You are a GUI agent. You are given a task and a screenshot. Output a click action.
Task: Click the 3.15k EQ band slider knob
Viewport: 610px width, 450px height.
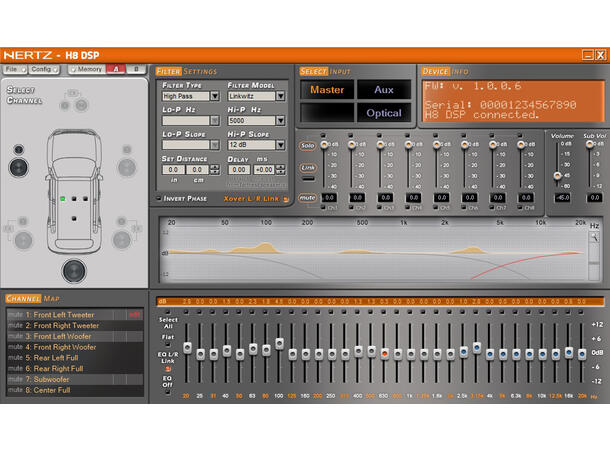point(477,347)
